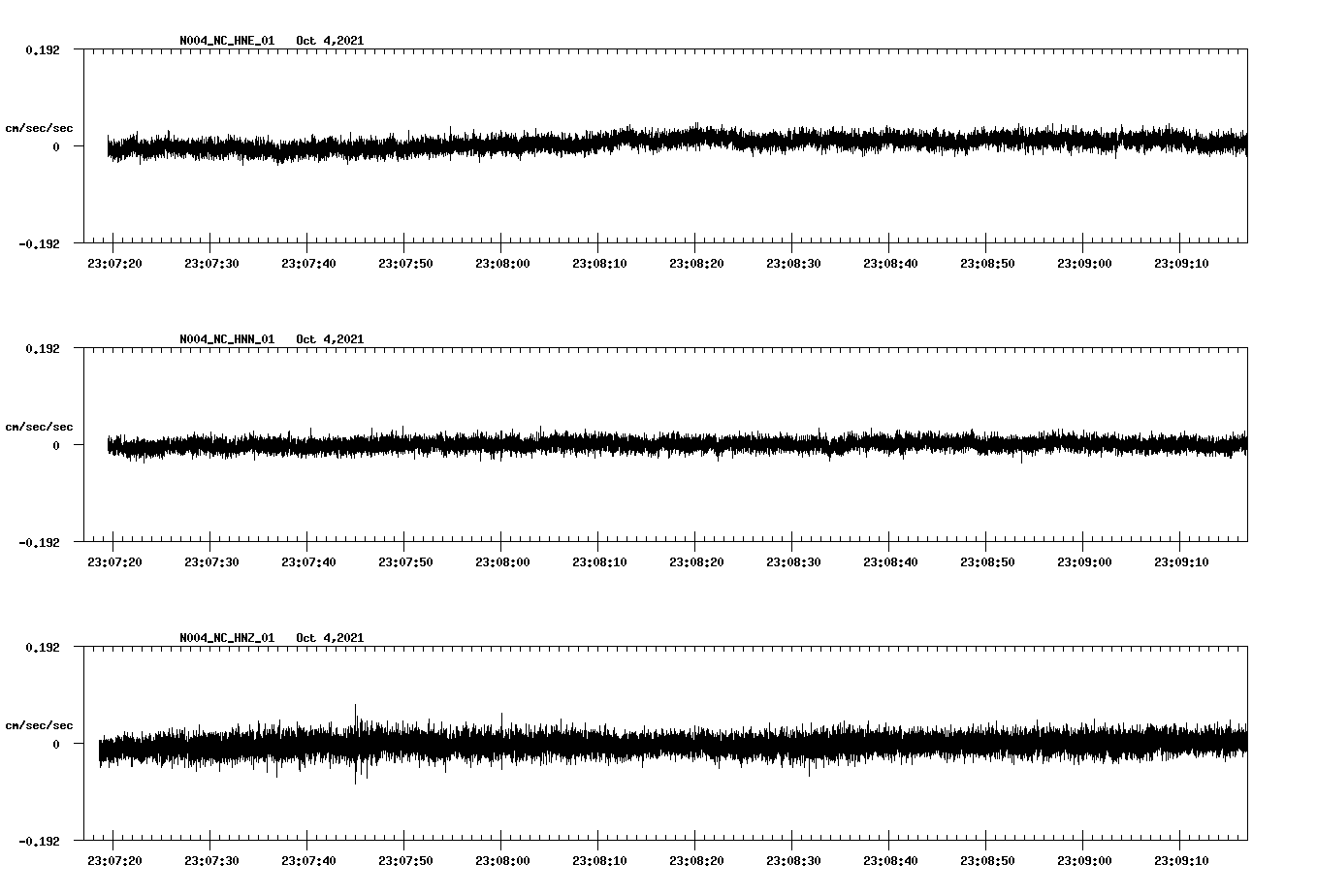This screenshot has height=896, width=1317.
Task: Click the Oct 4,2021 date on HNN plot
Action: [330, 339]
